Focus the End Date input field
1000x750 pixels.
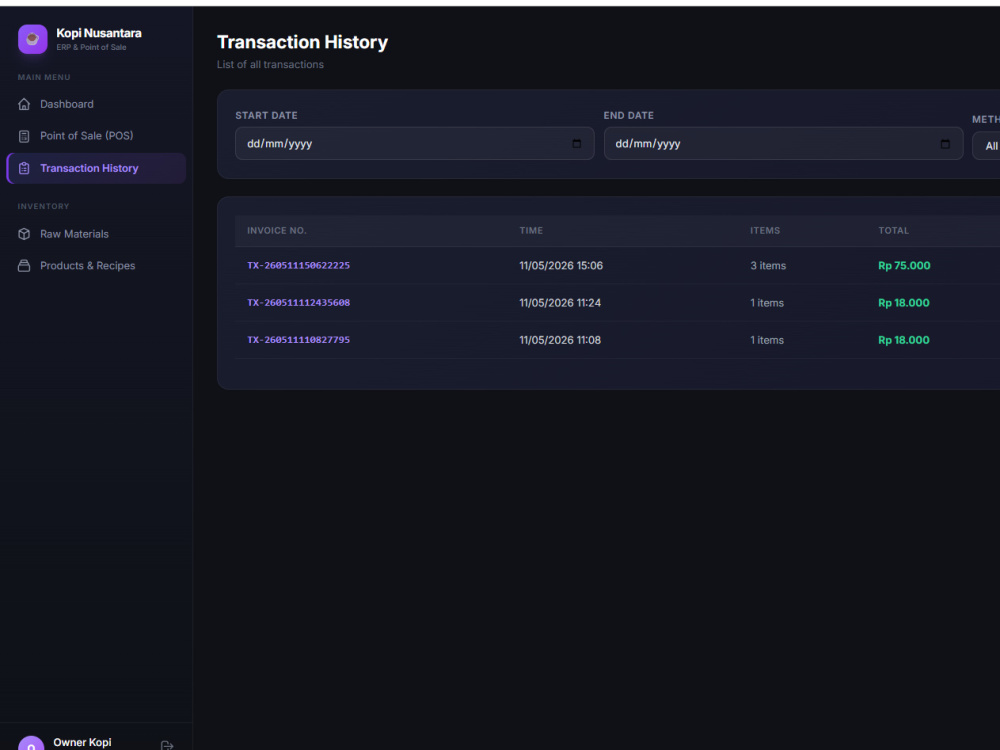tap(783, 143)
